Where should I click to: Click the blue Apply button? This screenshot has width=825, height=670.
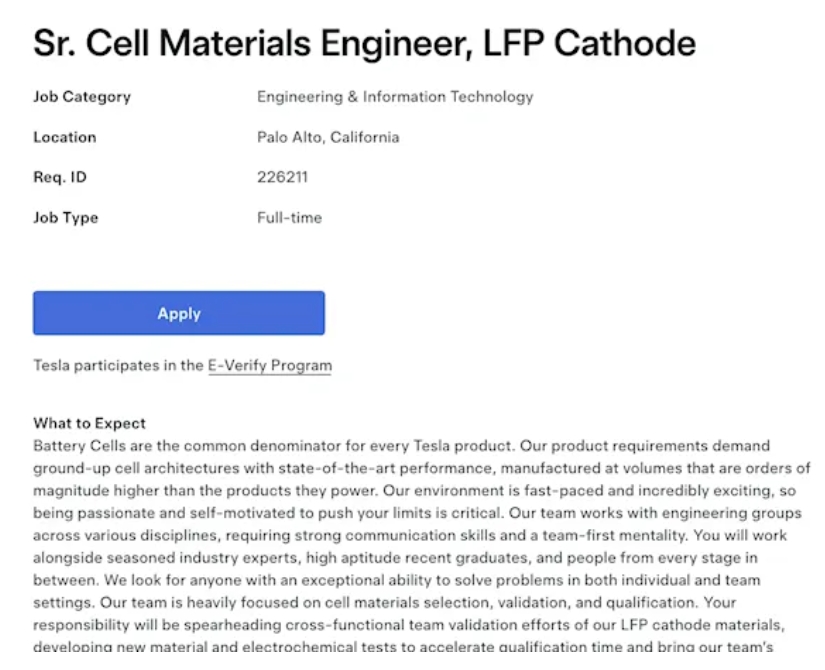pos(179,313)
